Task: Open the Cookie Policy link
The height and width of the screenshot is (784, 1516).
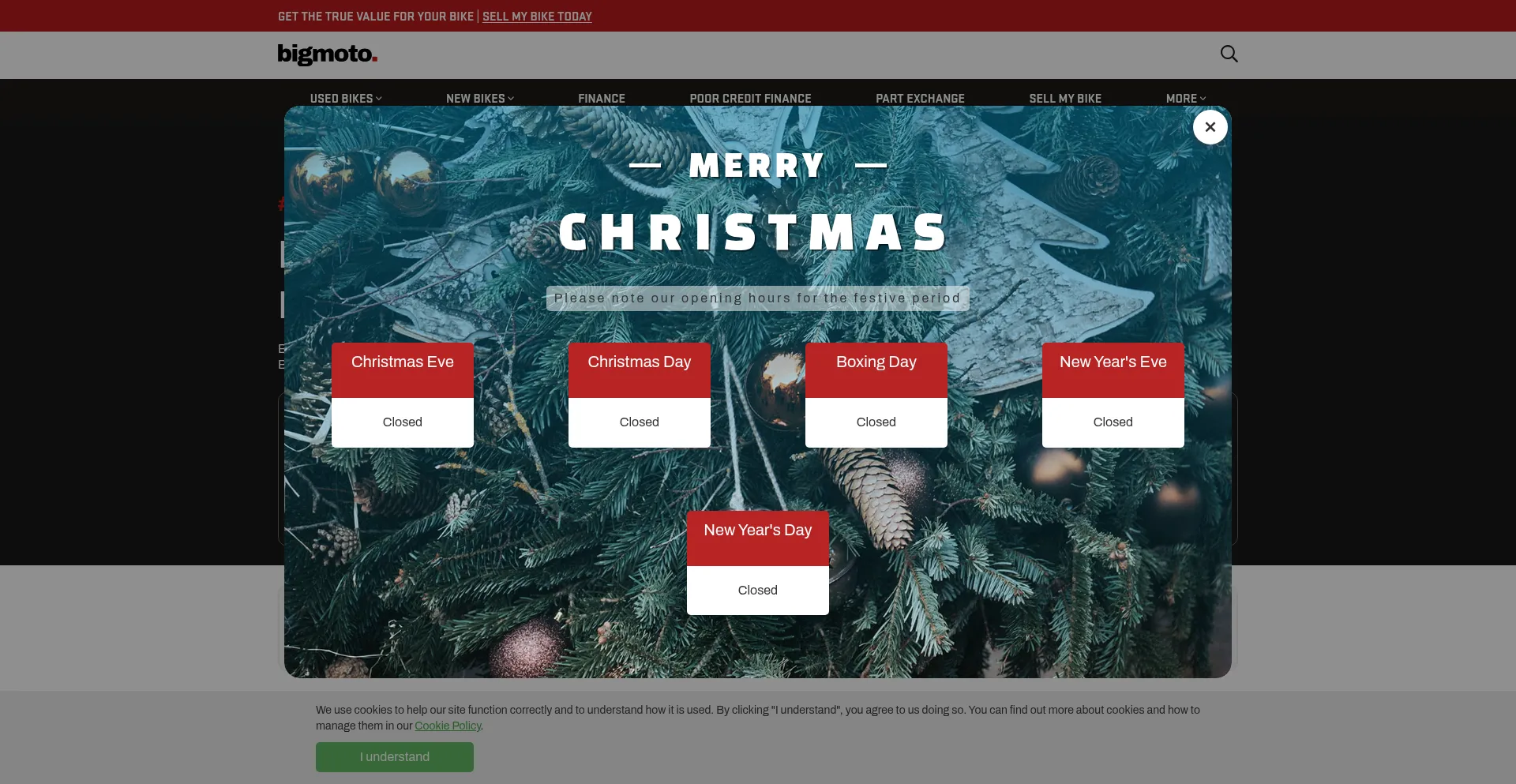Action: [448, 726]
